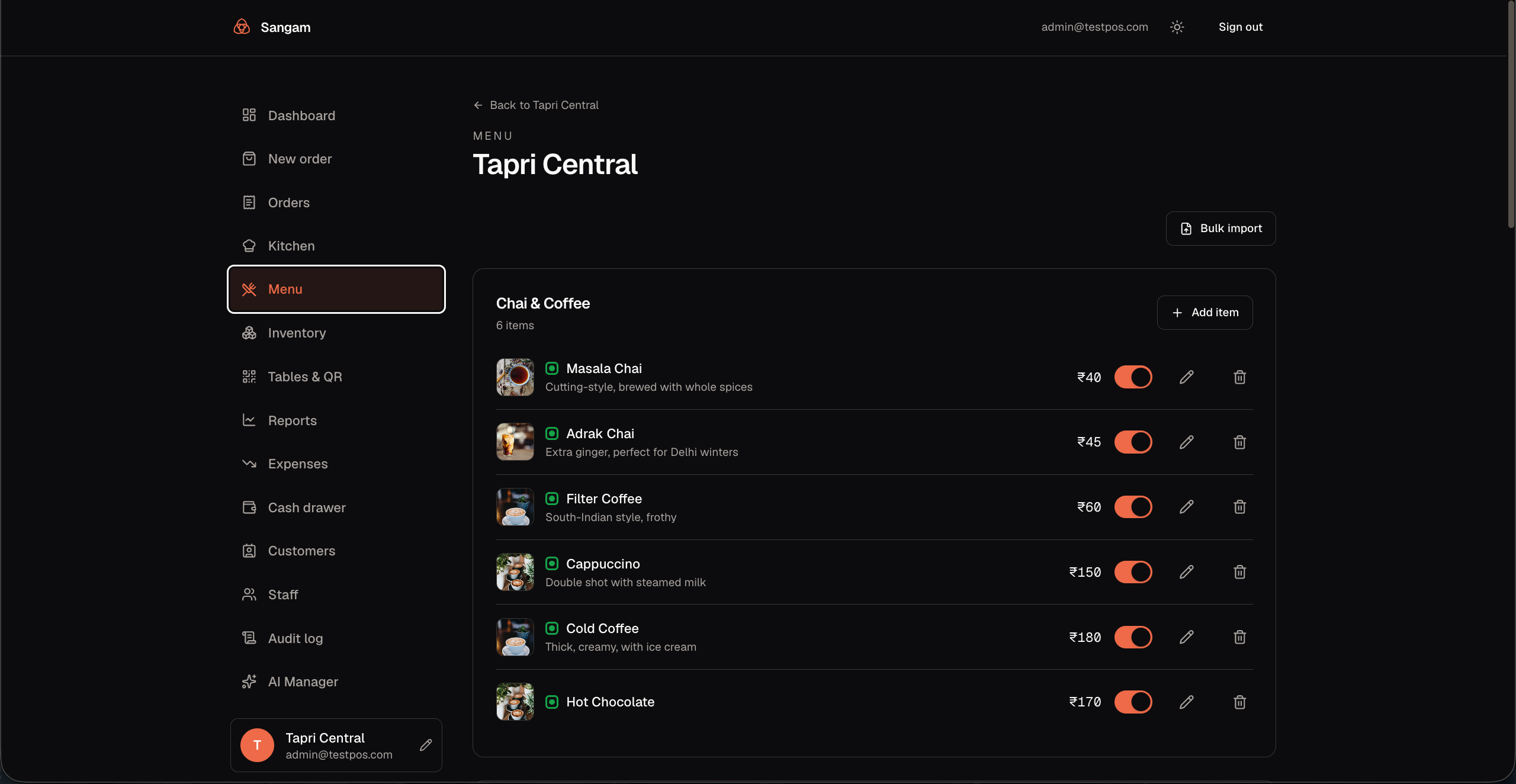This screenshot has height=784, width=1516.
Task: Click the light/dark theme sun icon
Action: coord(1177,27)
